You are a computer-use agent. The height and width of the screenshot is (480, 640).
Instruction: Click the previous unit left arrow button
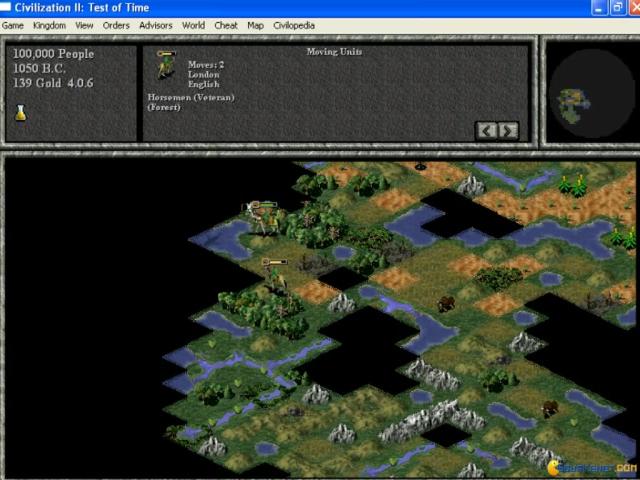[486, 131]
